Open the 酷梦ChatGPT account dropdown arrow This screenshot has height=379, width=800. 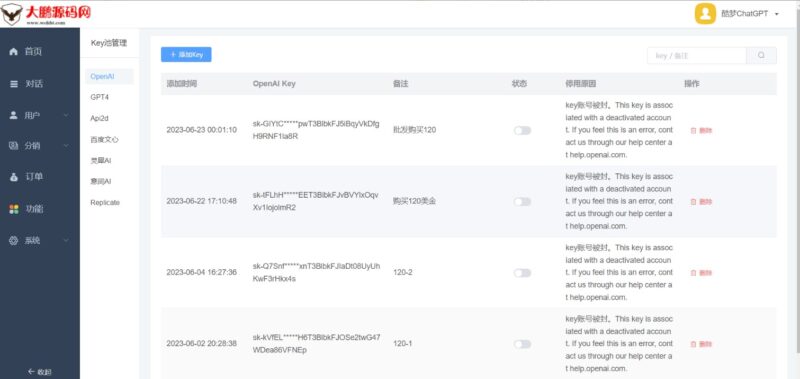point(777,14)
